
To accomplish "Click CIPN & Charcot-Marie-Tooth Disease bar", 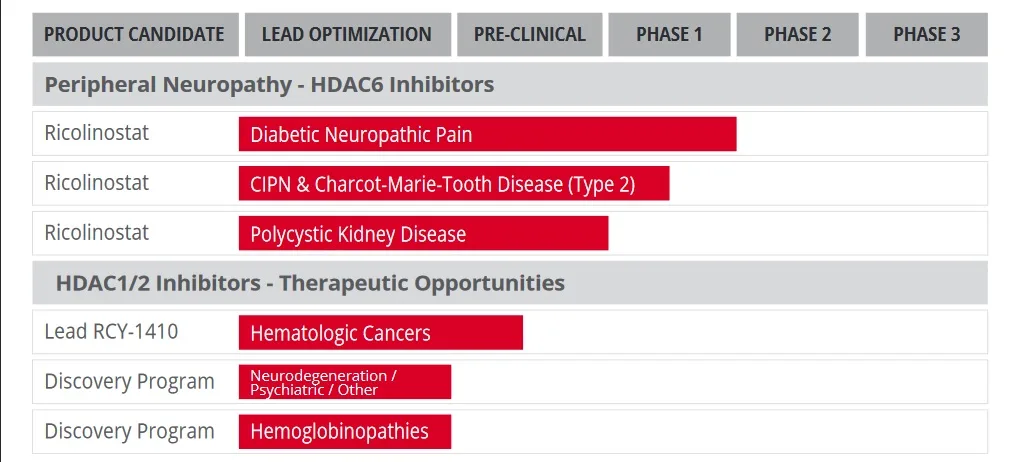I will (453, 184).
